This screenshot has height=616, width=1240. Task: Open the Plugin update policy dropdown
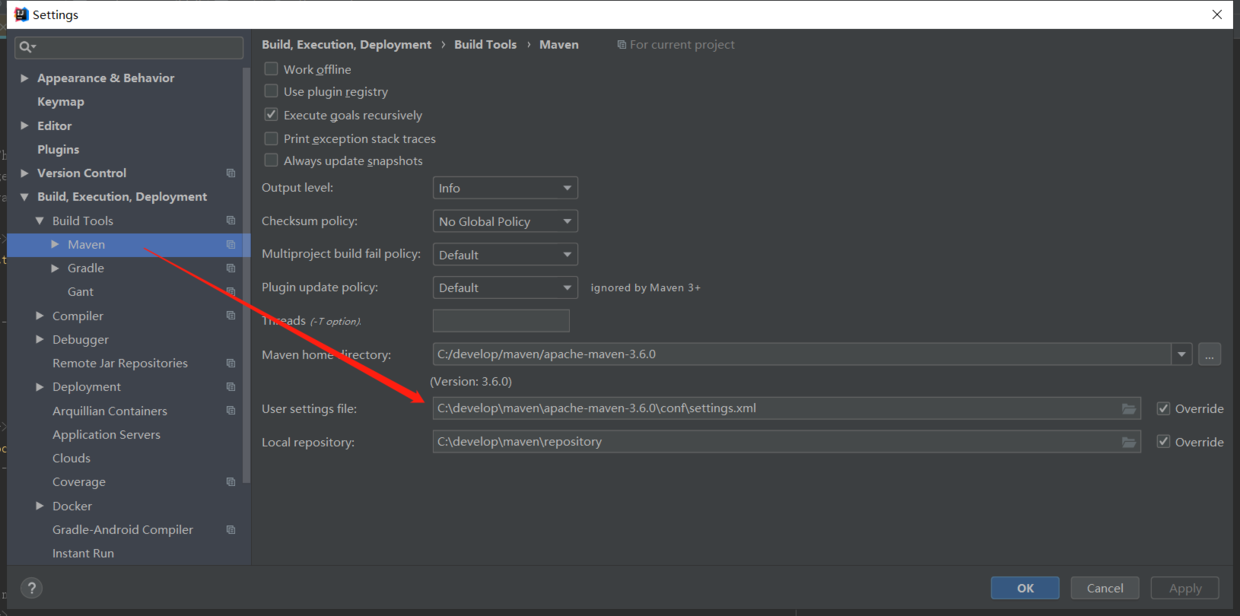pos(505,288)
